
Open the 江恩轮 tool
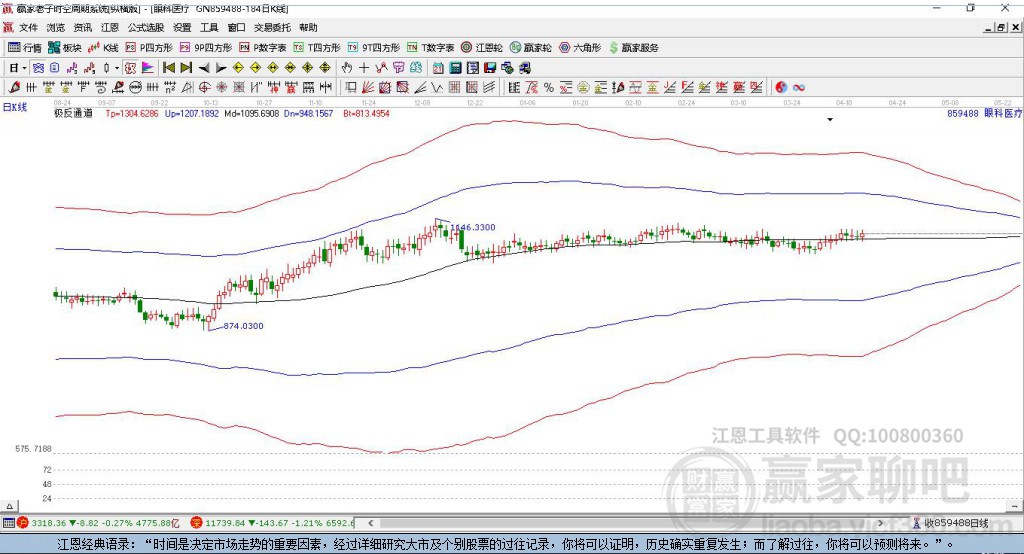coord(482,48)
